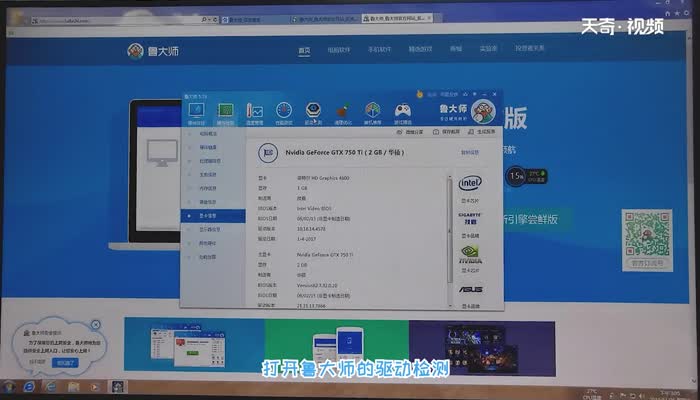
Task: Click the blue confirm button in cloud popup
Action: pos(65,362)
